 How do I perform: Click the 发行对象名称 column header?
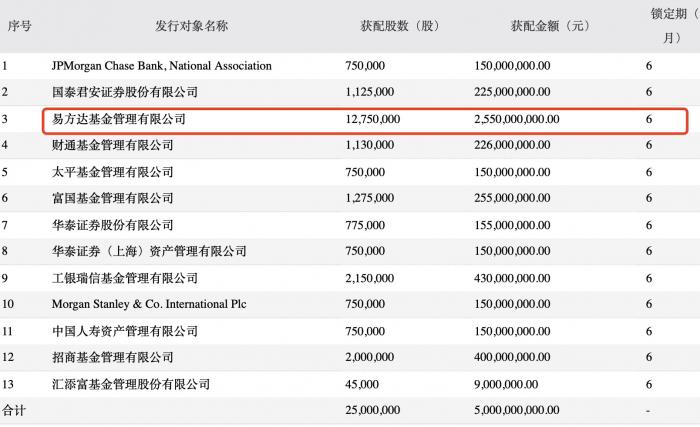(192, 25)
